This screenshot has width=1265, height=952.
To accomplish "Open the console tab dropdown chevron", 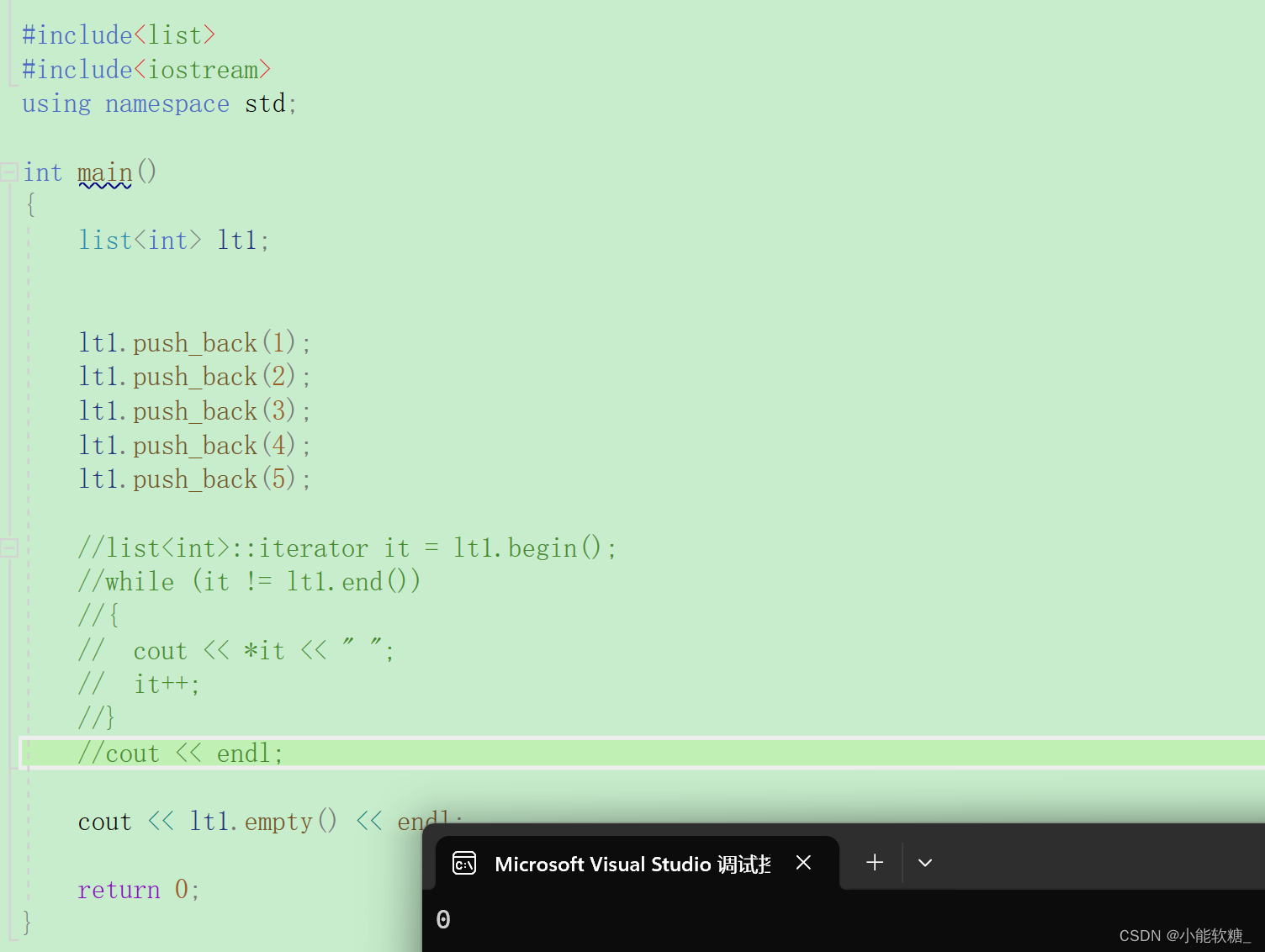I will [x=925, y=863].
